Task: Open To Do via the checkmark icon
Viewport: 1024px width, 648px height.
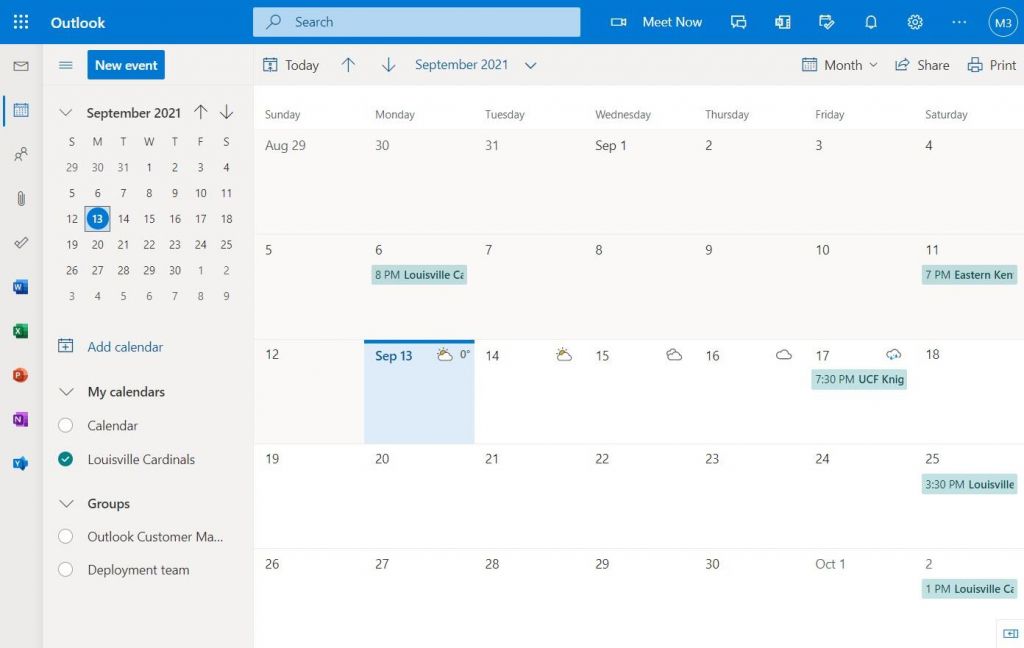Action: pos(20,243)
